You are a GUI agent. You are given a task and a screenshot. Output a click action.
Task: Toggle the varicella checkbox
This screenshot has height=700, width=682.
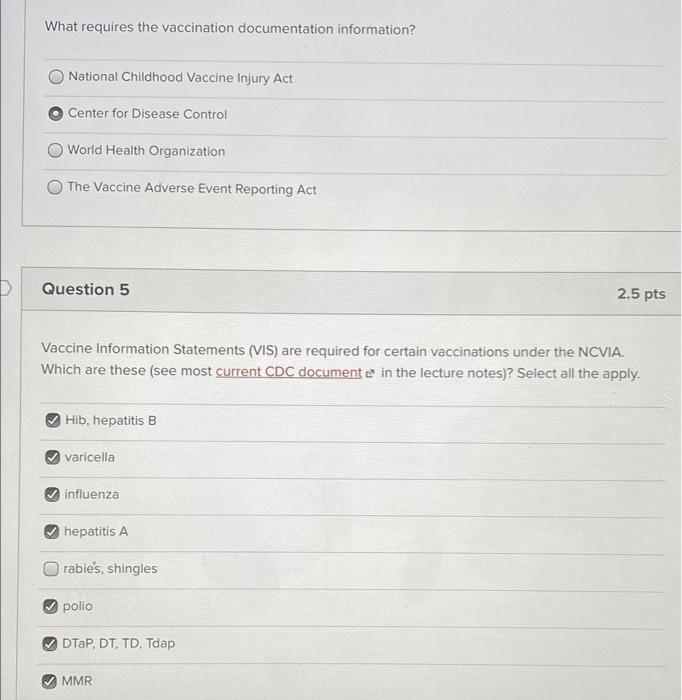(x=52, y=457)
